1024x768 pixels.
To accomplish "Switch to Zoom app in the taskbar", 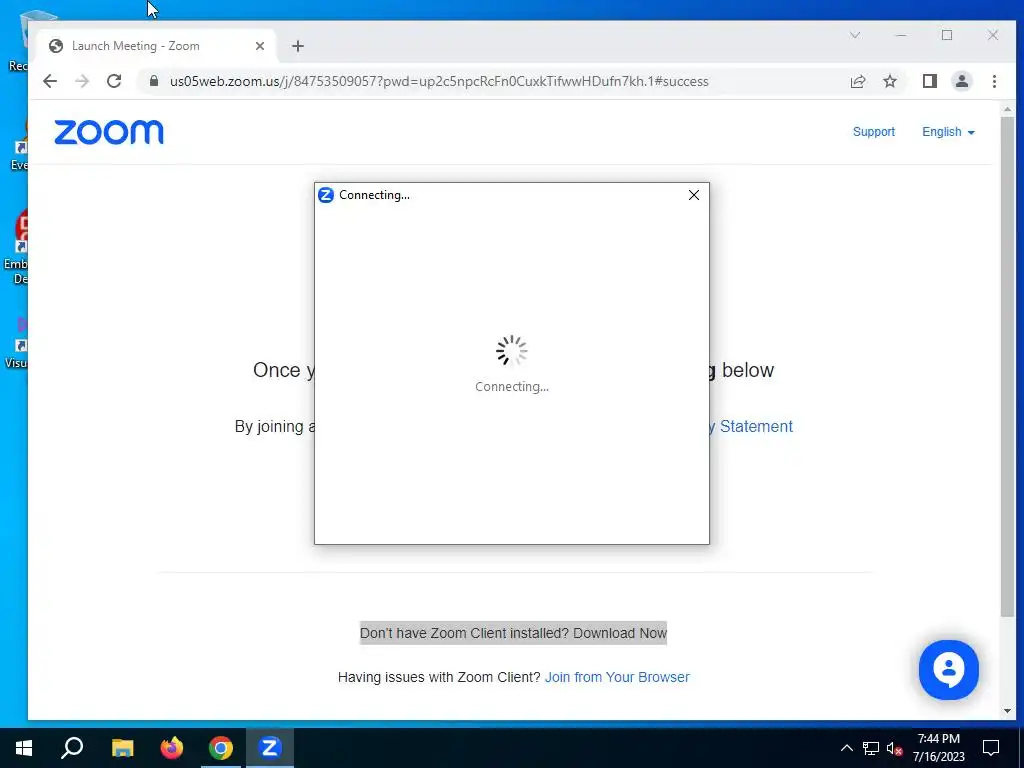I will [270, 748].
